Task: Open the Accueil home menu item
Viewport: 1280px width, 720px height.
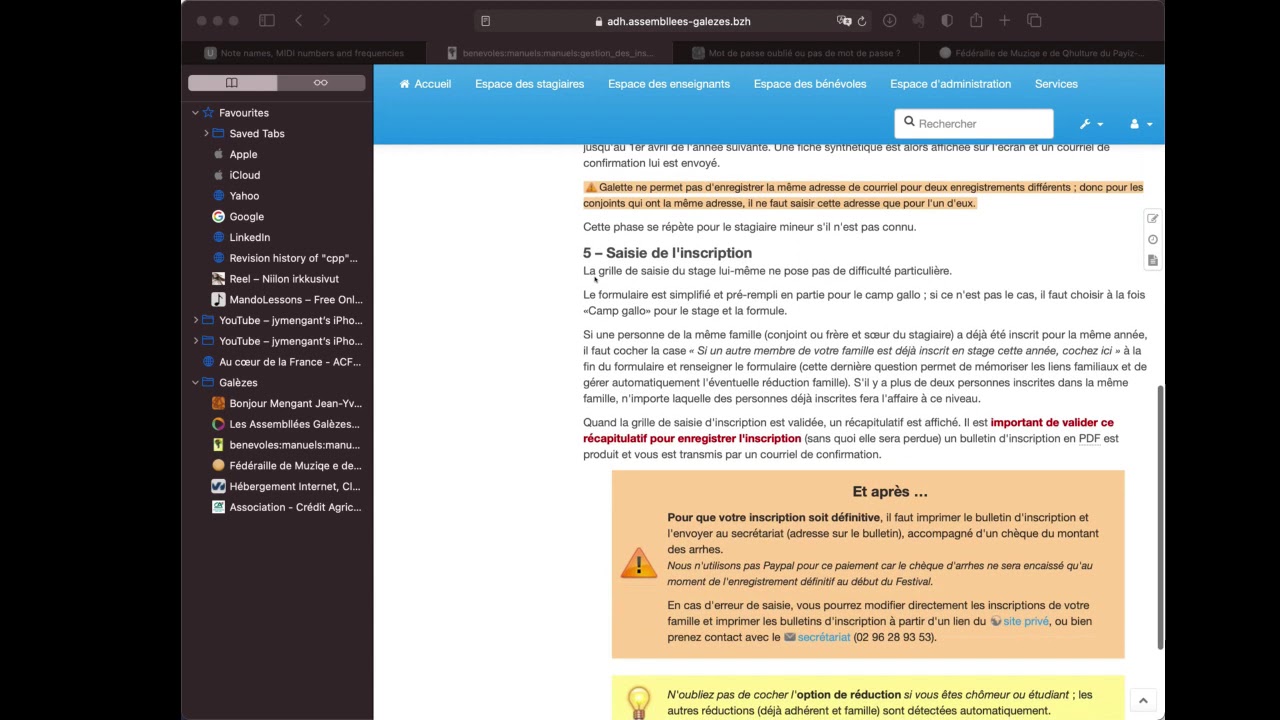Action: point(425,84)
